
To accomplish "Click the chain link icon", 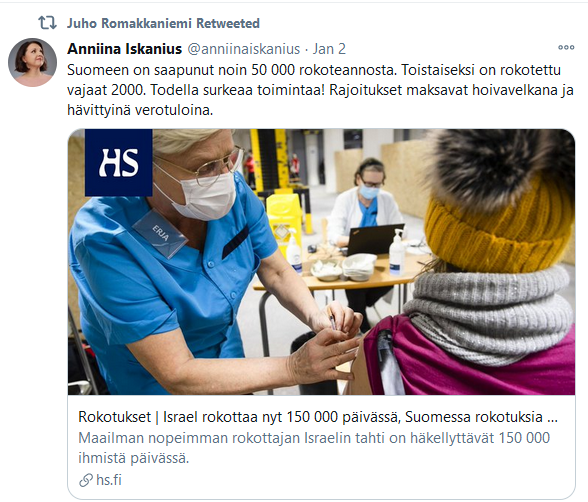I will [x=86, y=480].
